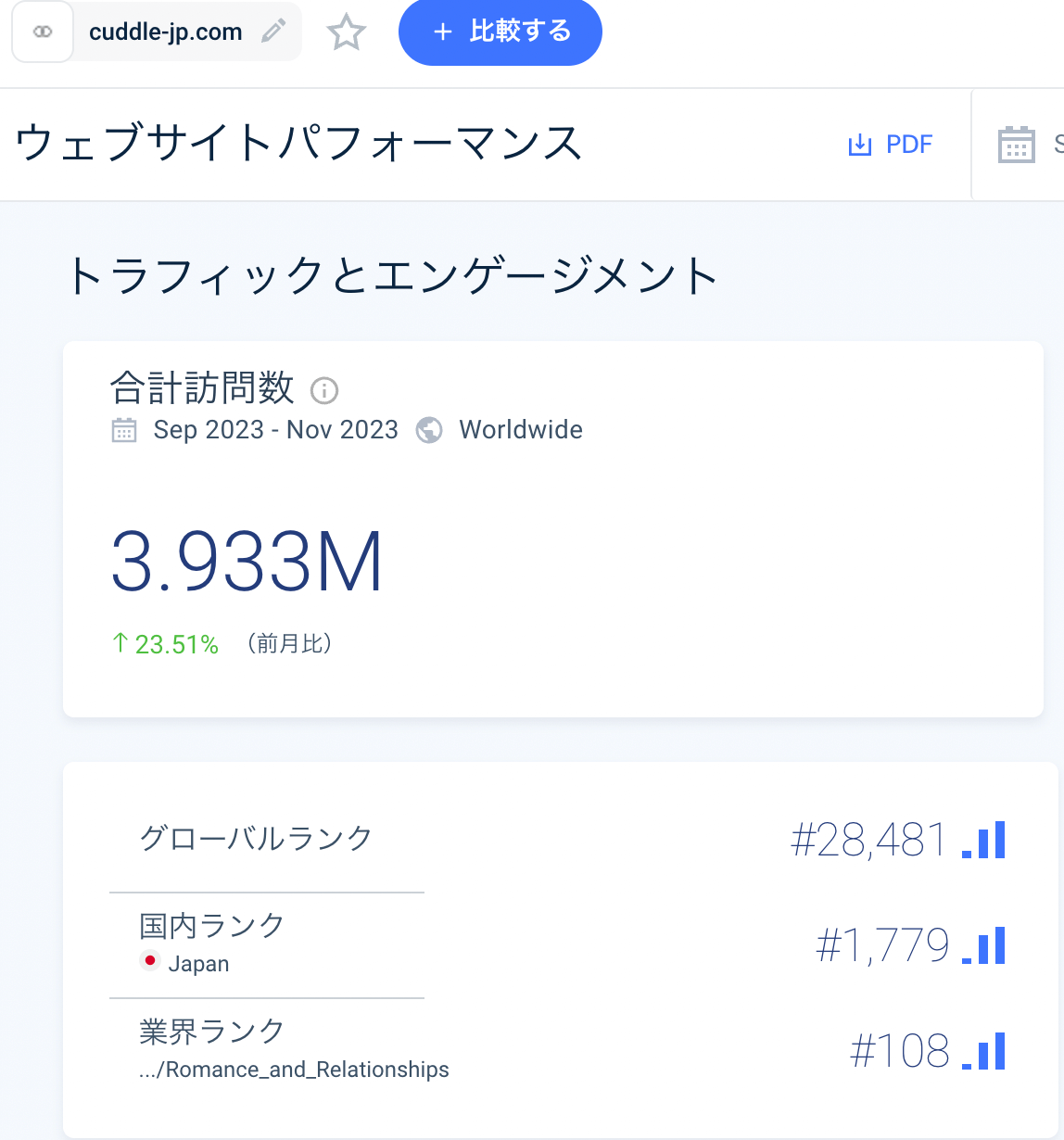Viewport: 1064px width, 1140px height.
Task: Mark cuddle-jp.com as favorite with star
Action: [x=347, y=32]
